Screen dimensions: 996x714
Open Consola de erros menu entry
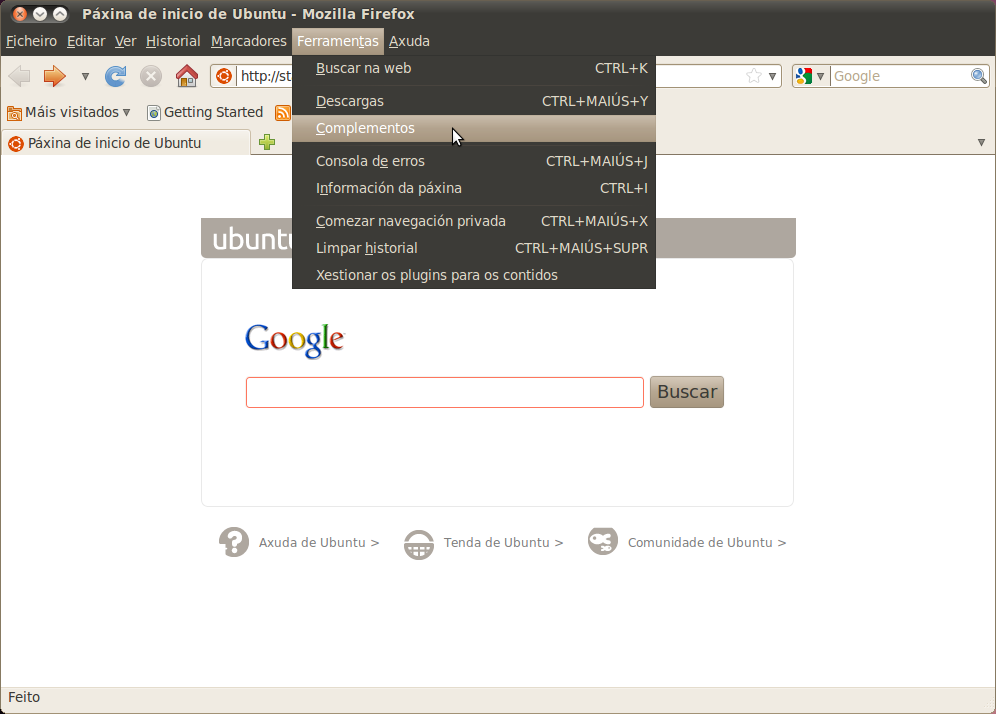474,161
